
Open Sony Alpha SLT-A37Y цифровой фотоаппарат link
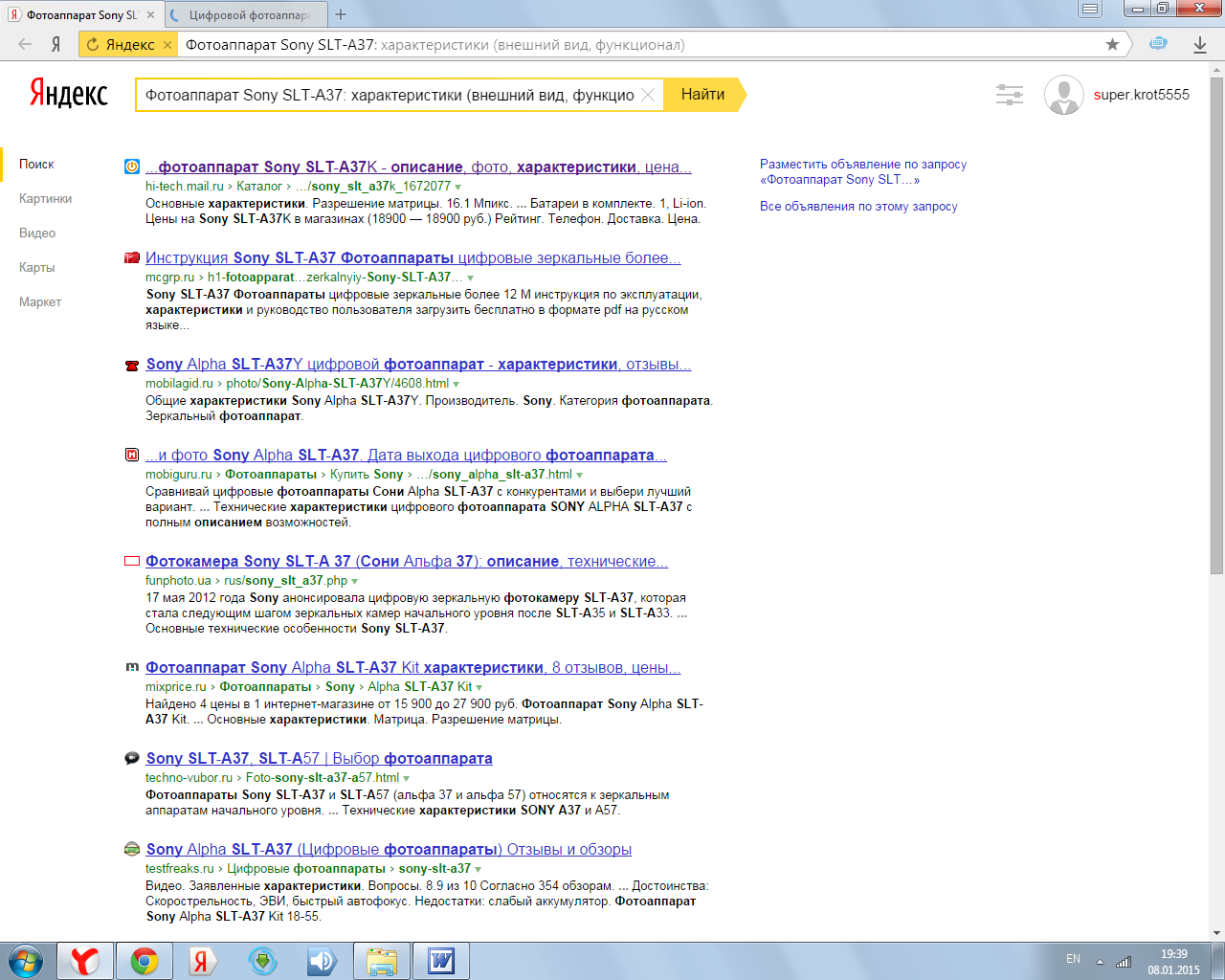(419, 364)
